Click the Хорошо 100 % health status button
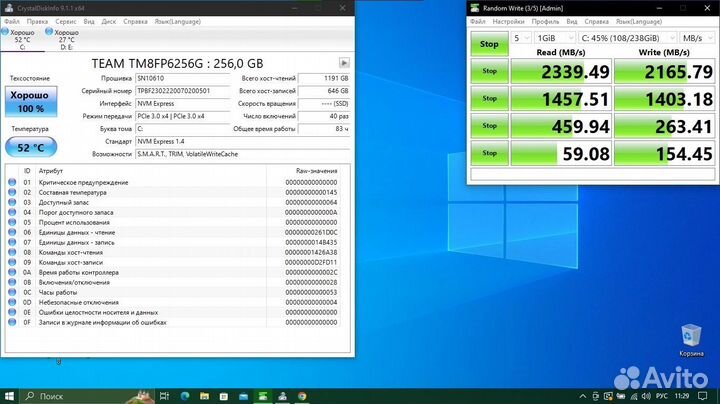This screenshot has height=404, width=720. pyautogui.click(x=30, y=101)
